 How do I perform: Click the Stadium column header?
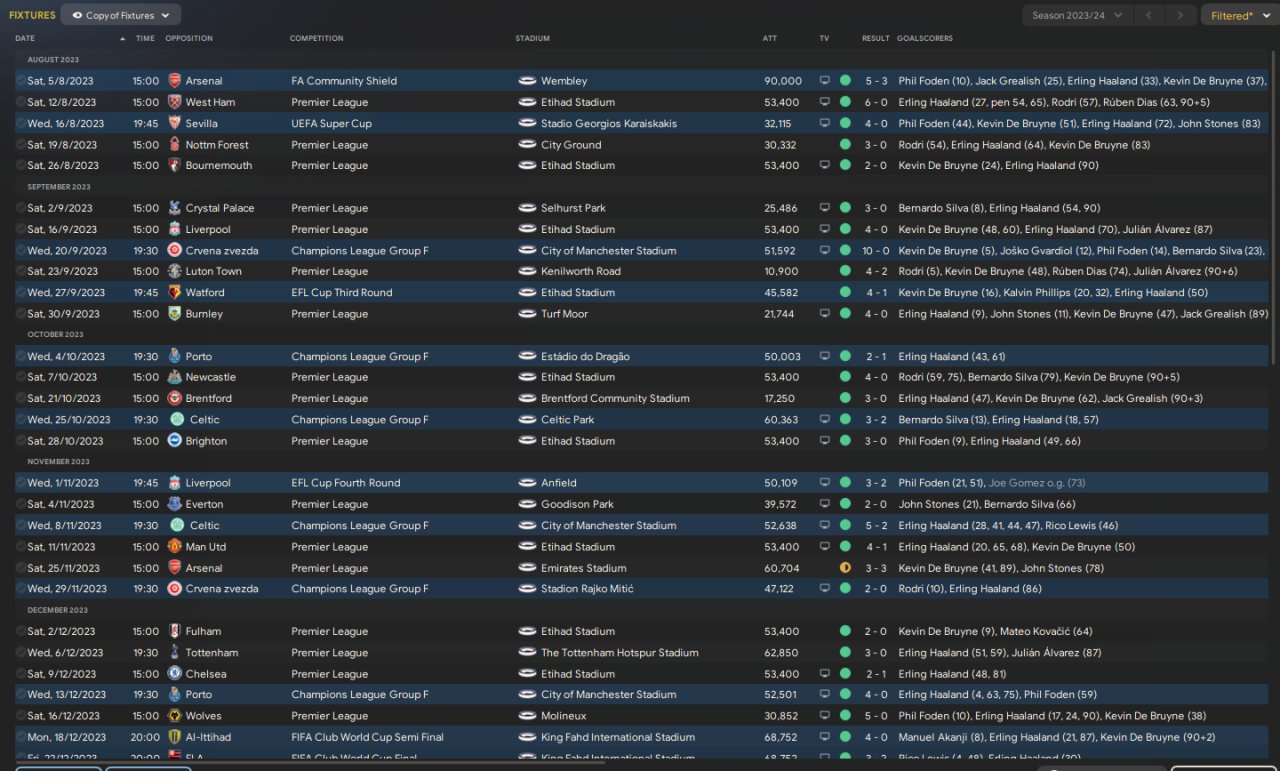pos(533,38)
